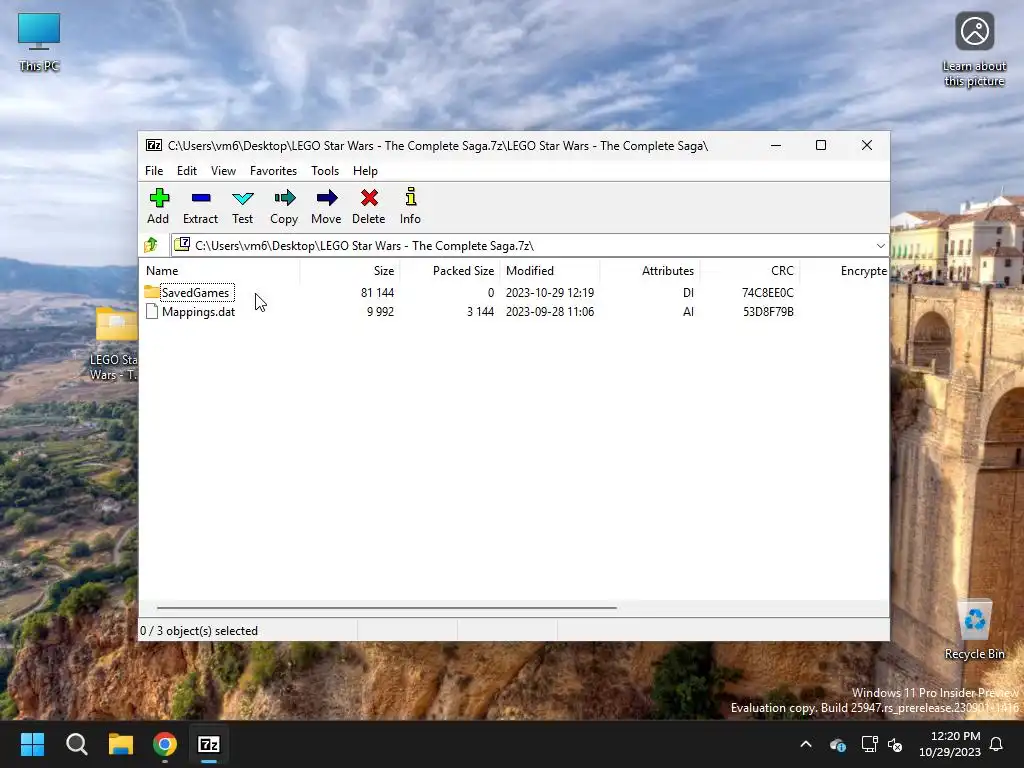
Task: Click the horizontal scrollbar thumb
Action: click(387, 607)
